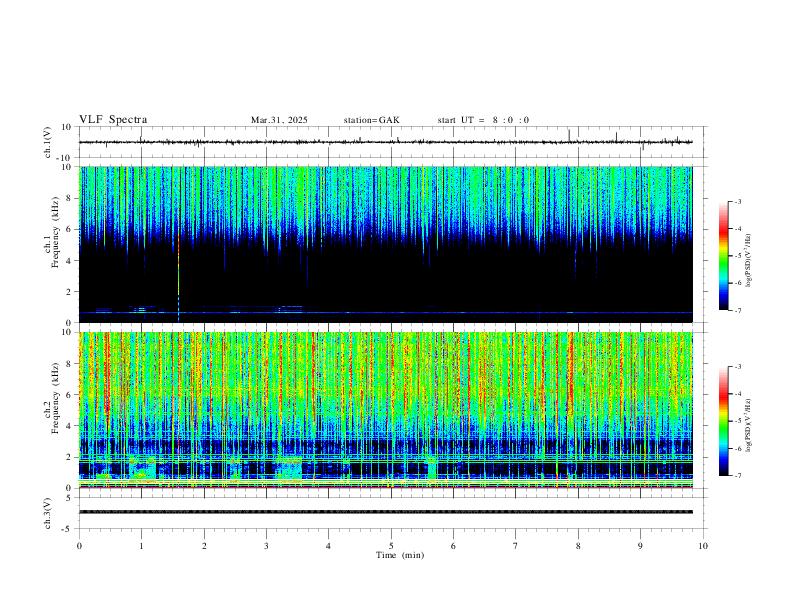
Task: Click the ch.2 colorbar "log(PSD)(V²/Hz)" label
Action: (x=748, y=425)
